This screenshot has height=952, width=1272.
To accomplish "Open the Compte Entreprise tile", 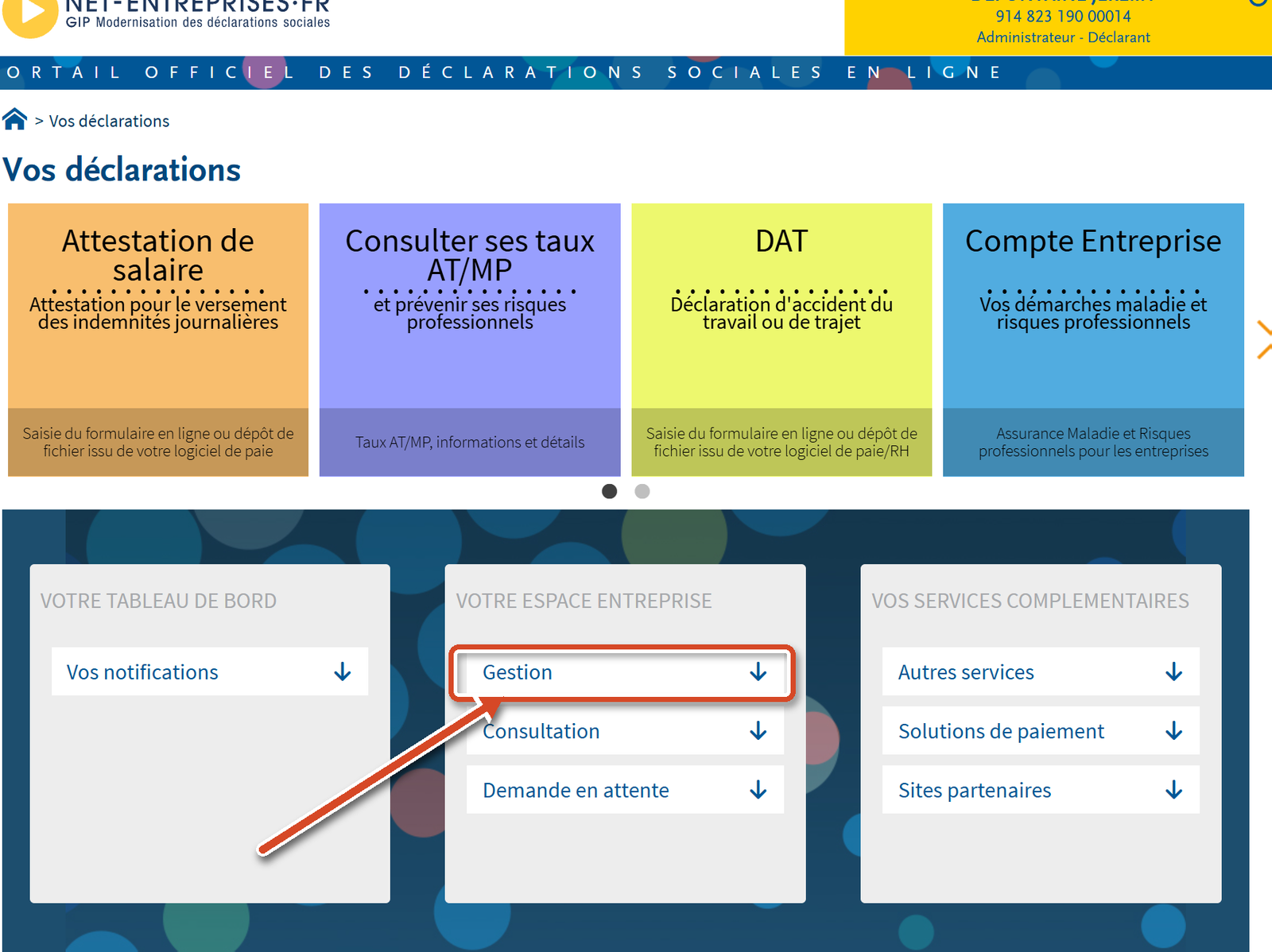I will pos(1093,340).
